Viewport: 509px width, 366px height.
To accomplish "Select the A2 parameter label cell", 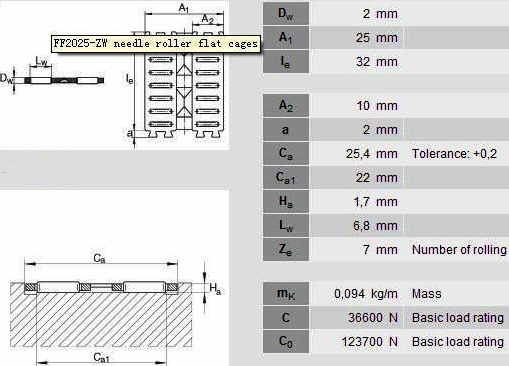I will [286, 106].
